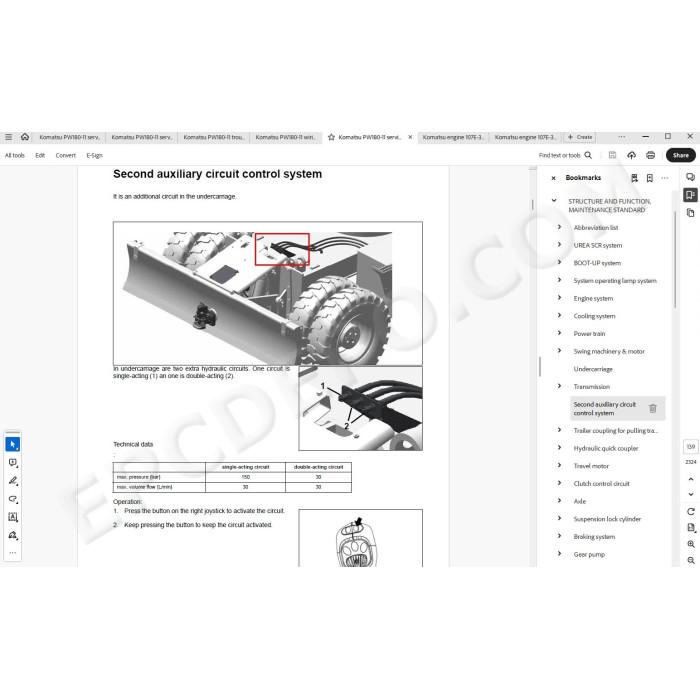Click the Create new tab button
The height and width of the screenshot is (700, 700).
click(580, 137)
